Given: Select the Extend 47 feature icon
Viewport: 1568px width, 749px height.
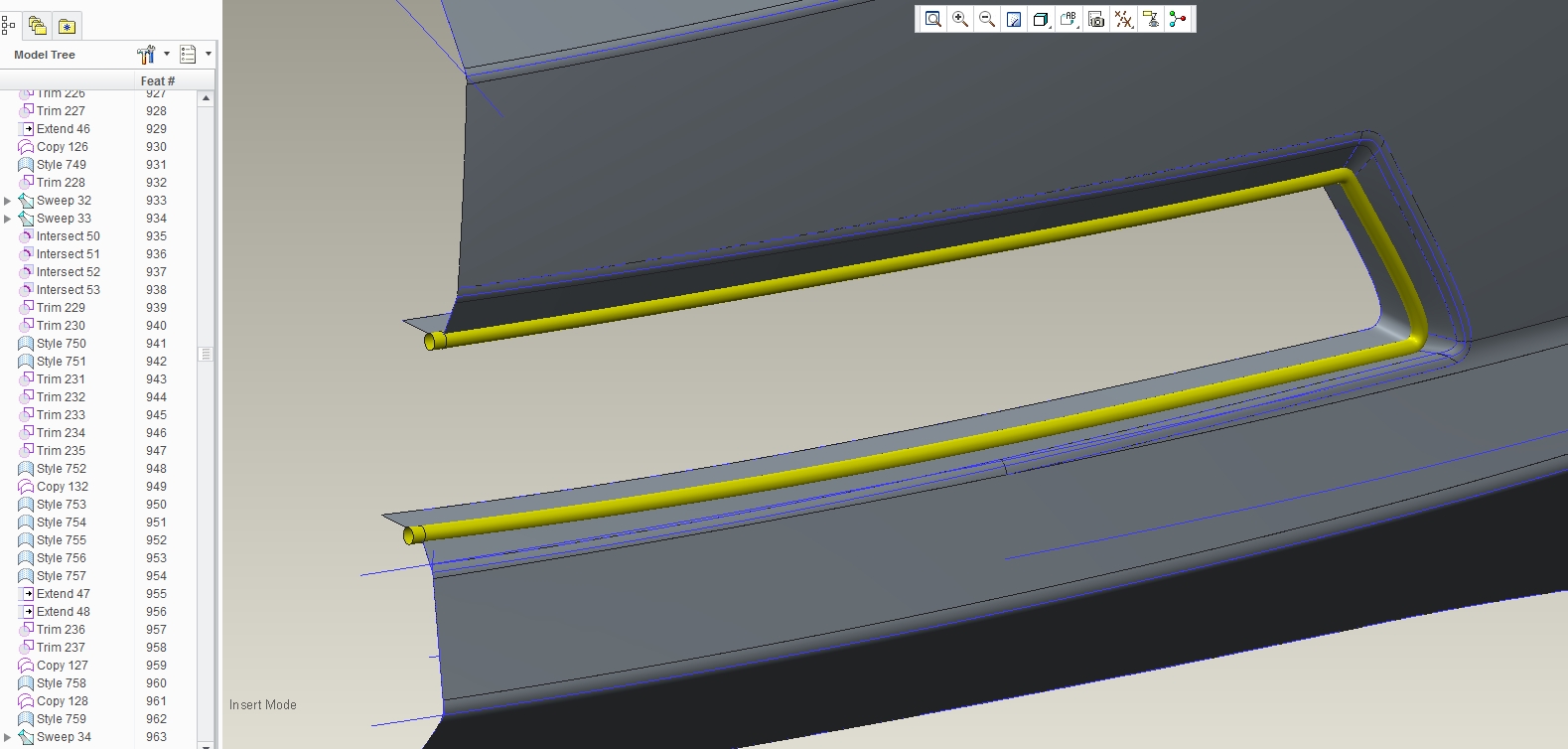Looking at the screenshot, I should [27, 594].
